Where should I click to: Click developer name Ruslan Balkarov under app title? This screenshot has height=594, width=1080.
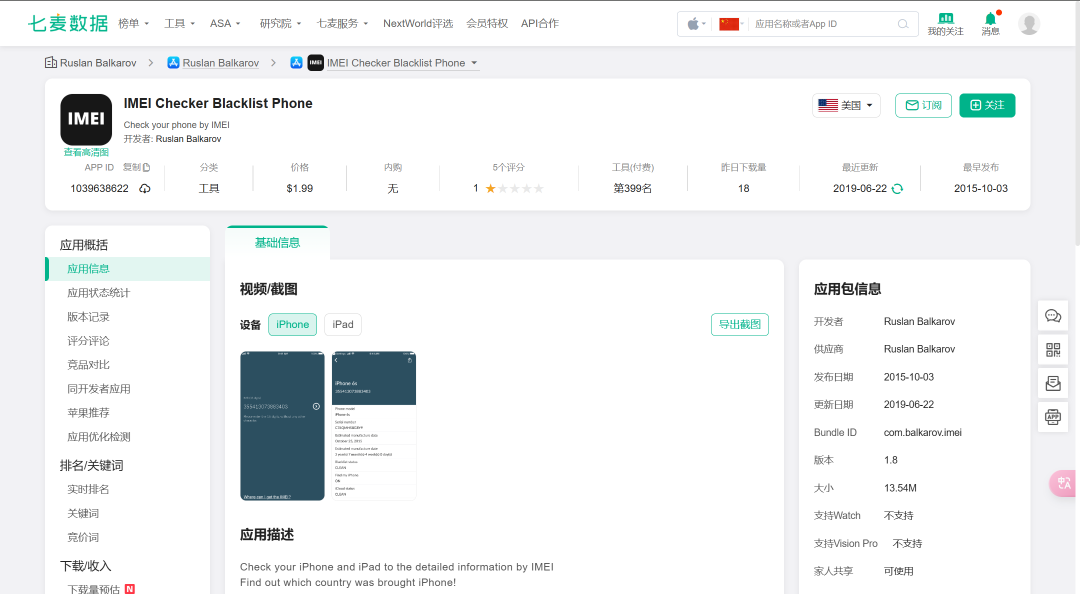click(x=188, y=139)
